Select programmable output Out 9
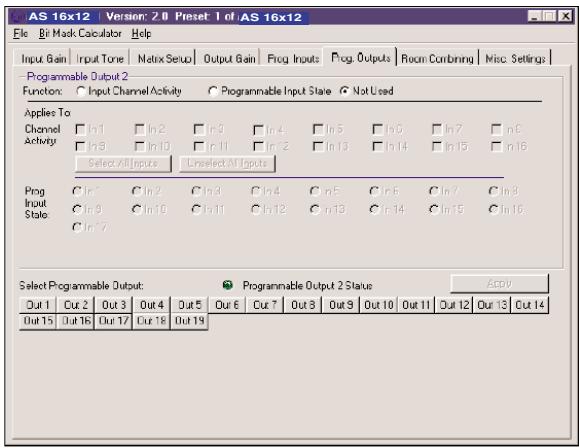 341,305
